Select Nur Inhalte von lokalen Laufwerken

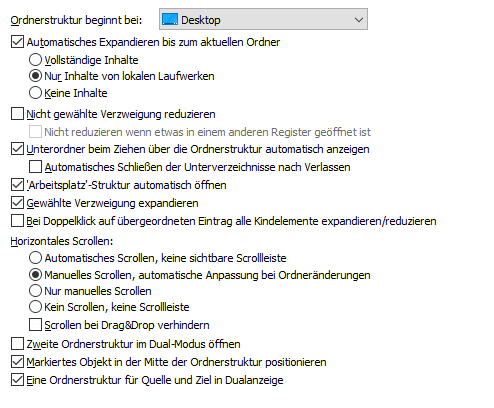click(x=35, y=76)
